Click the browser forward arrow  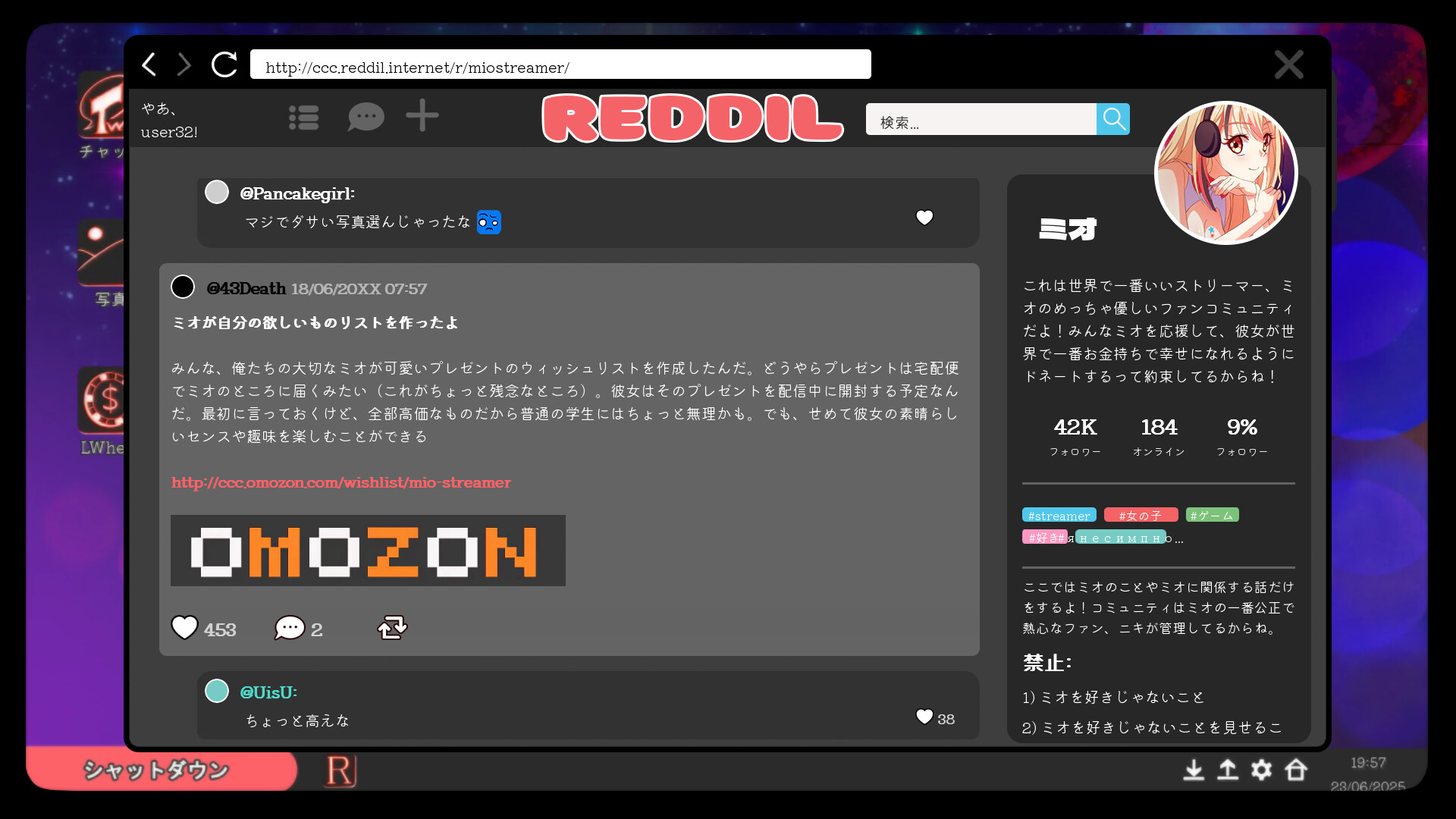[x=184, y=64]
